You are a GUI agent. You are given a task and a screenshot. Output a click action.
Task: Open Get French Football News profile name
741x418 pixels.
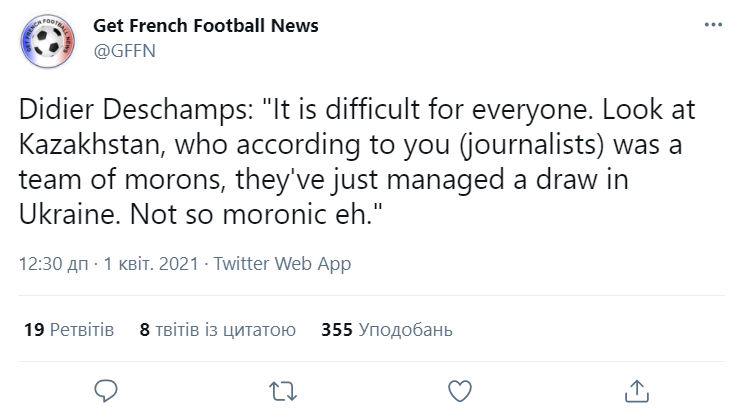click(206, 26)
